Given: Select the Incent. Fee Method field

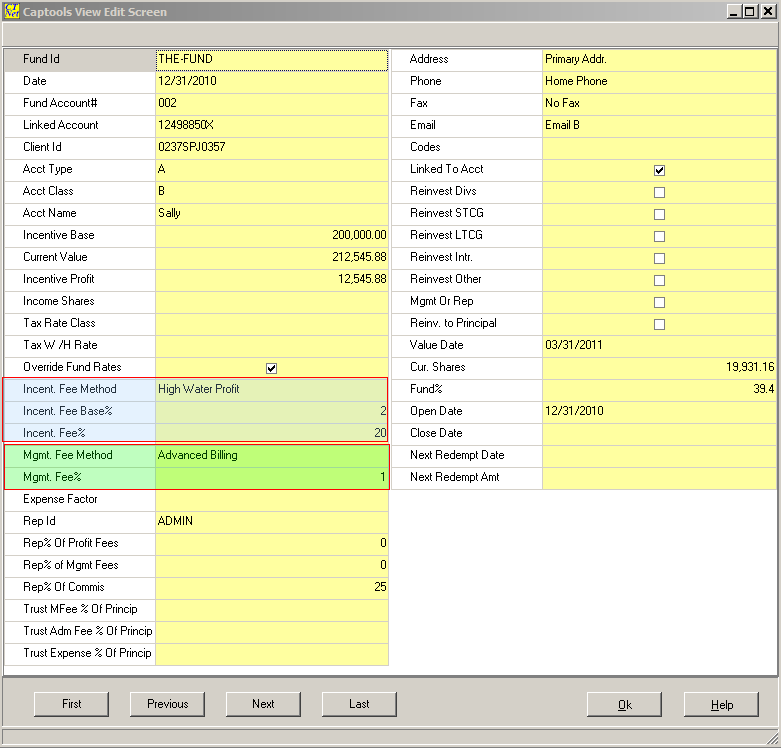Looking at the screenshot, I should 271,389.
